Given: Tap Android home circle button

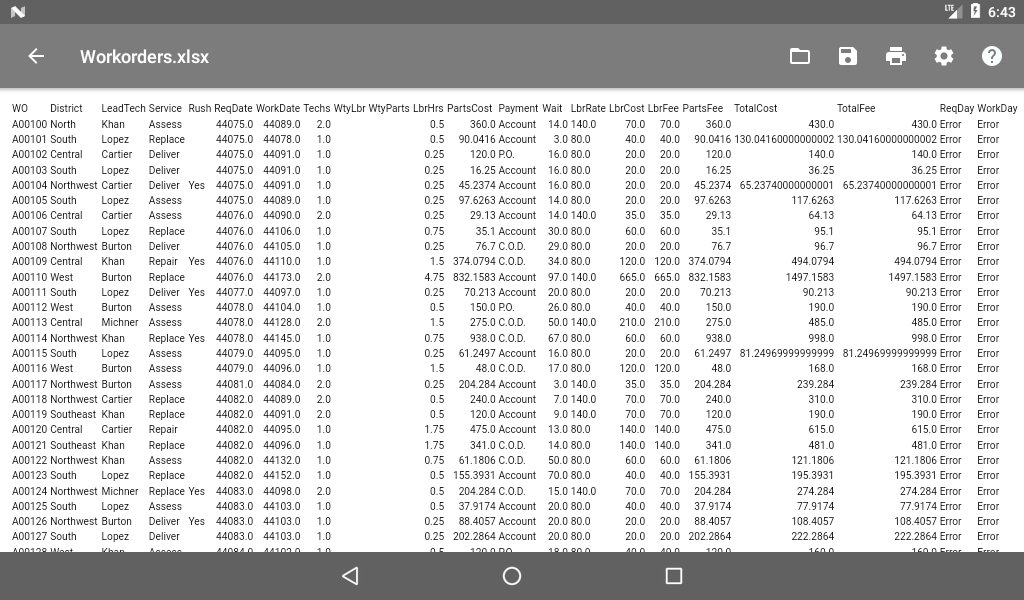Looking at the screenshot, I should tap(512, 575).
